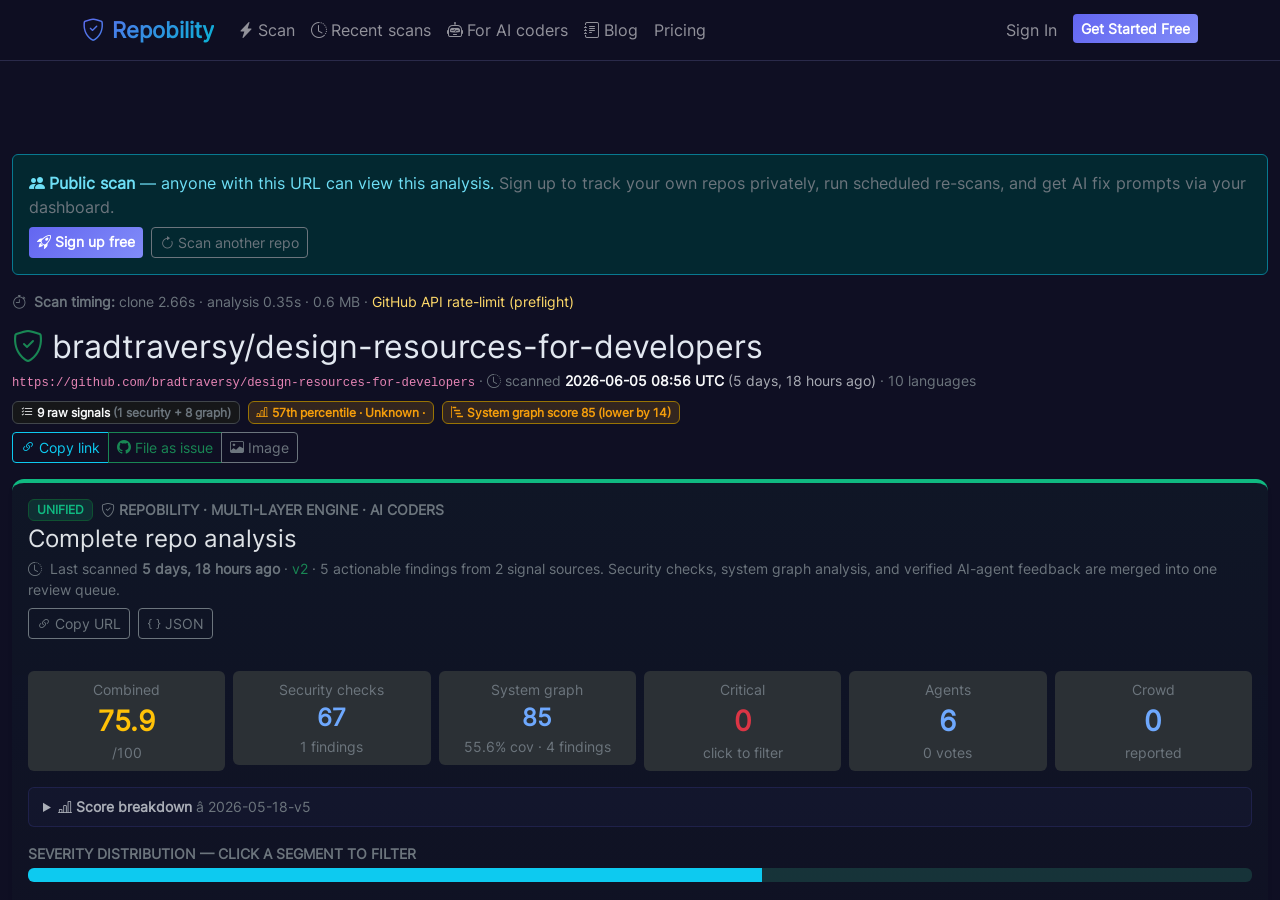Image resolution: width=1280 pixels, height=900 pixels.
Task: Select the Security checks 67 card
Action: pos(332,718)
